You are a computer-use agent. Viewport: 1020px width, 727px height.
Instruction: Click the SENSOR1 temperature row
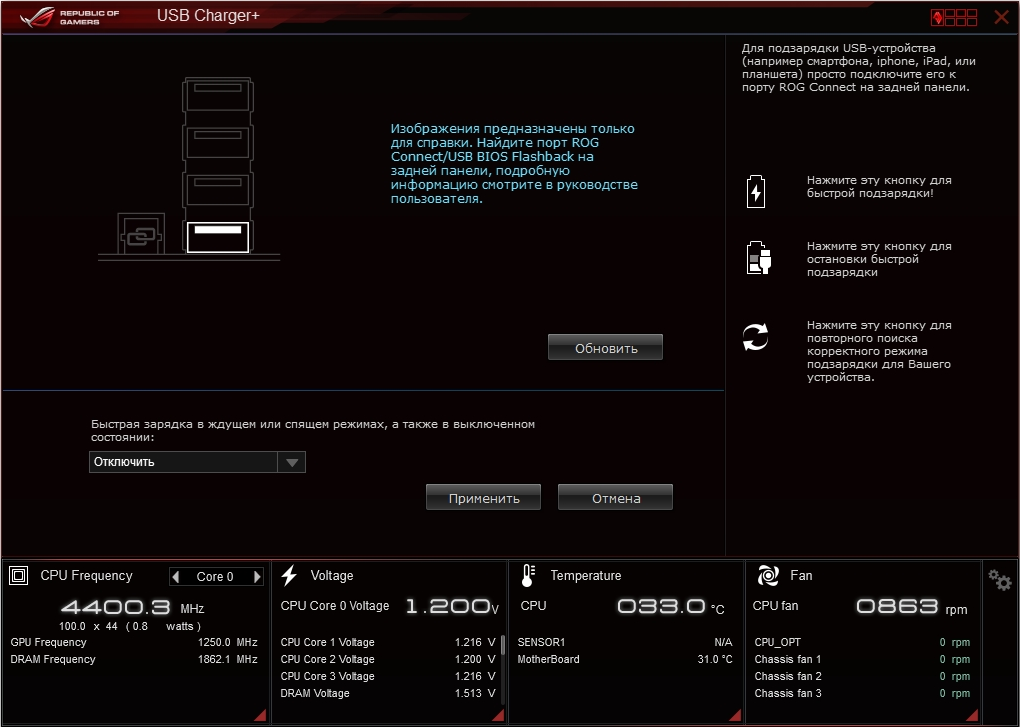pyautogui.click(x=625, y=642)
